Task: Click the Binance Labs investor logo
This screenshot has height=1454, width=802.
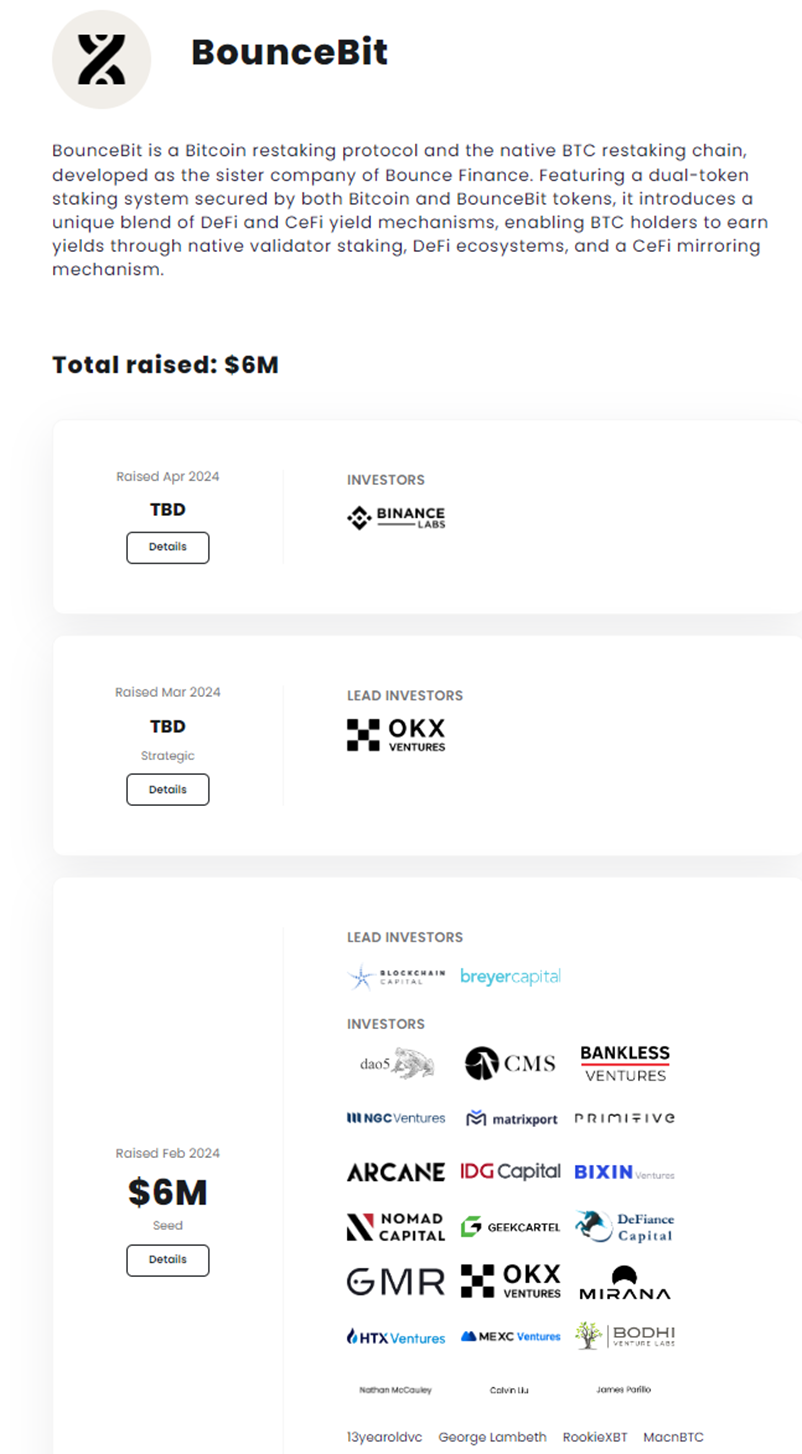Action: (396, 517)
